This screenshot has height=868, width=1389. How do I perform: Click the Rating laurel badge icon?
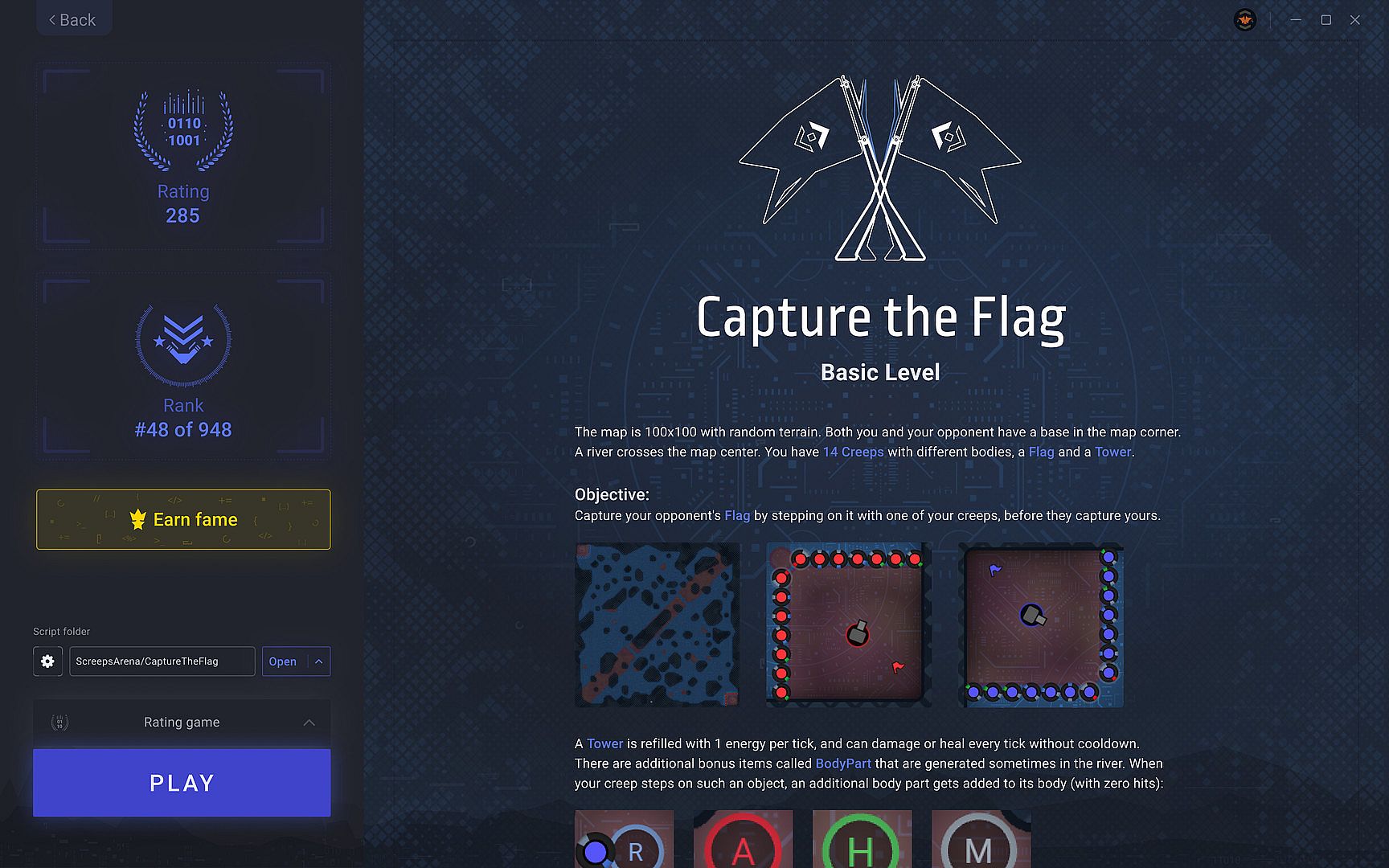tap(183, 129)
